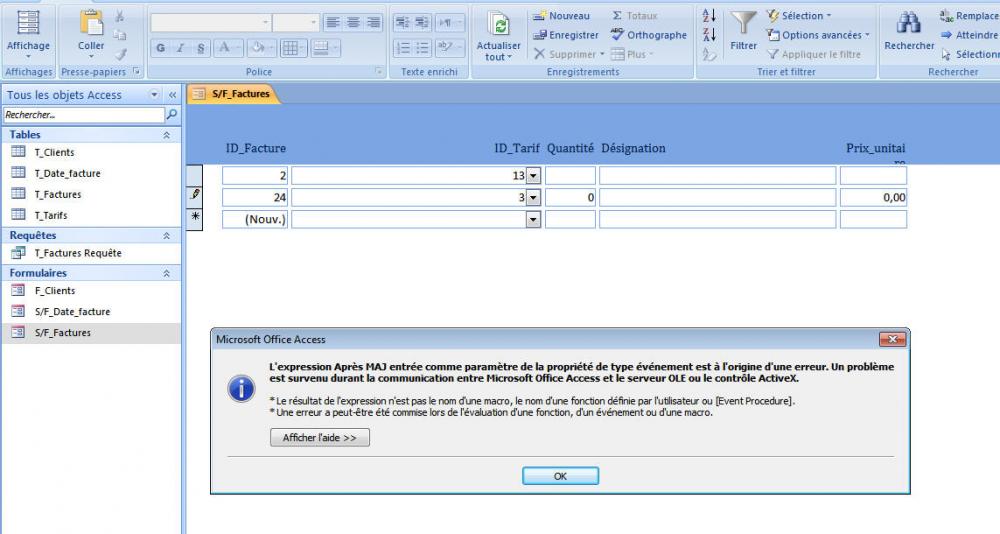The image size is (1000, 534).
Task: Select the new record row selector
Action: point(195,218)
